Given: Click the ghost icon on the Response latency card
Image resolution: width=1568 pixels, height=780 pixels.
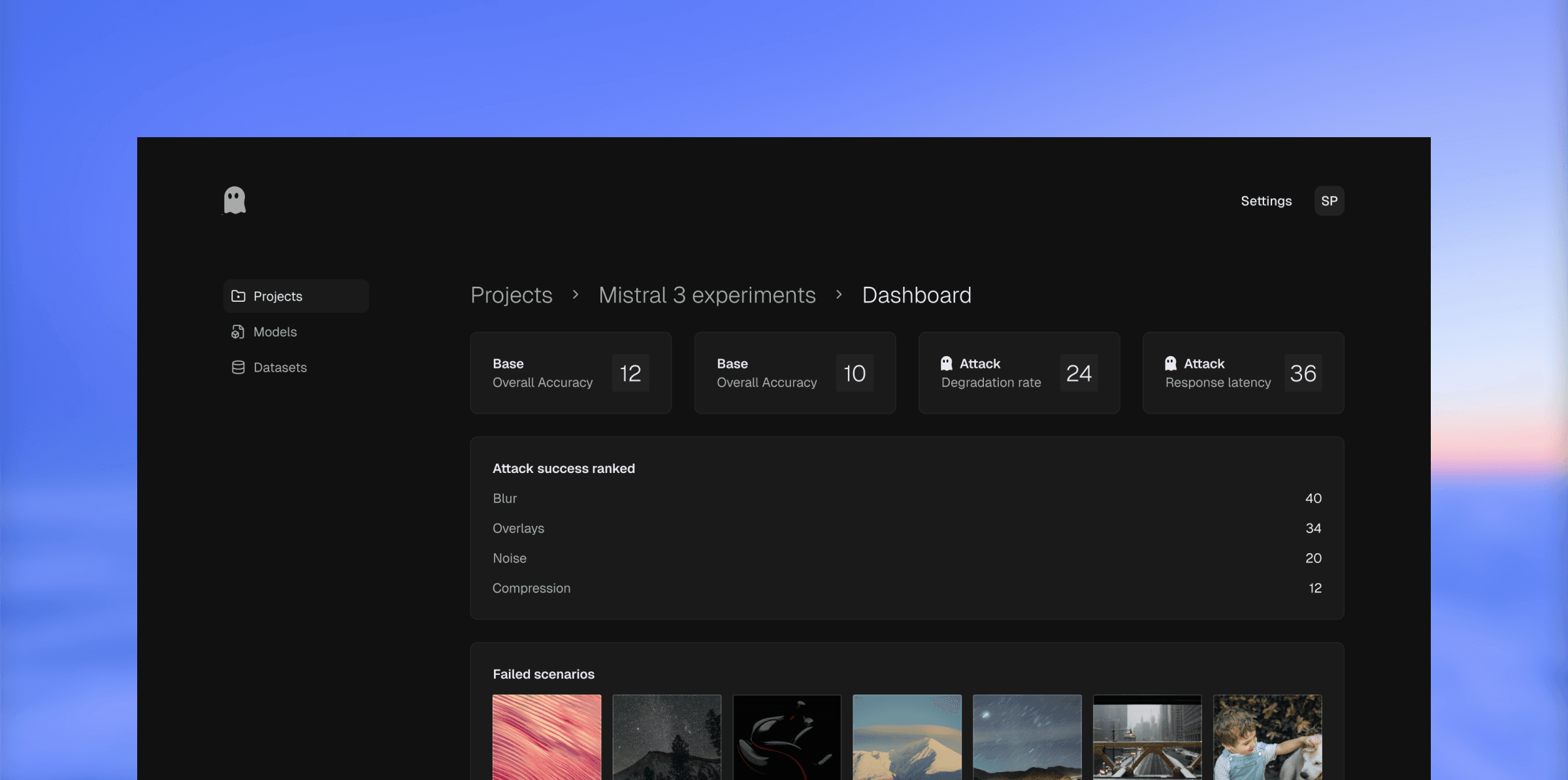Looking at the screenshot, I should 1170,363.
